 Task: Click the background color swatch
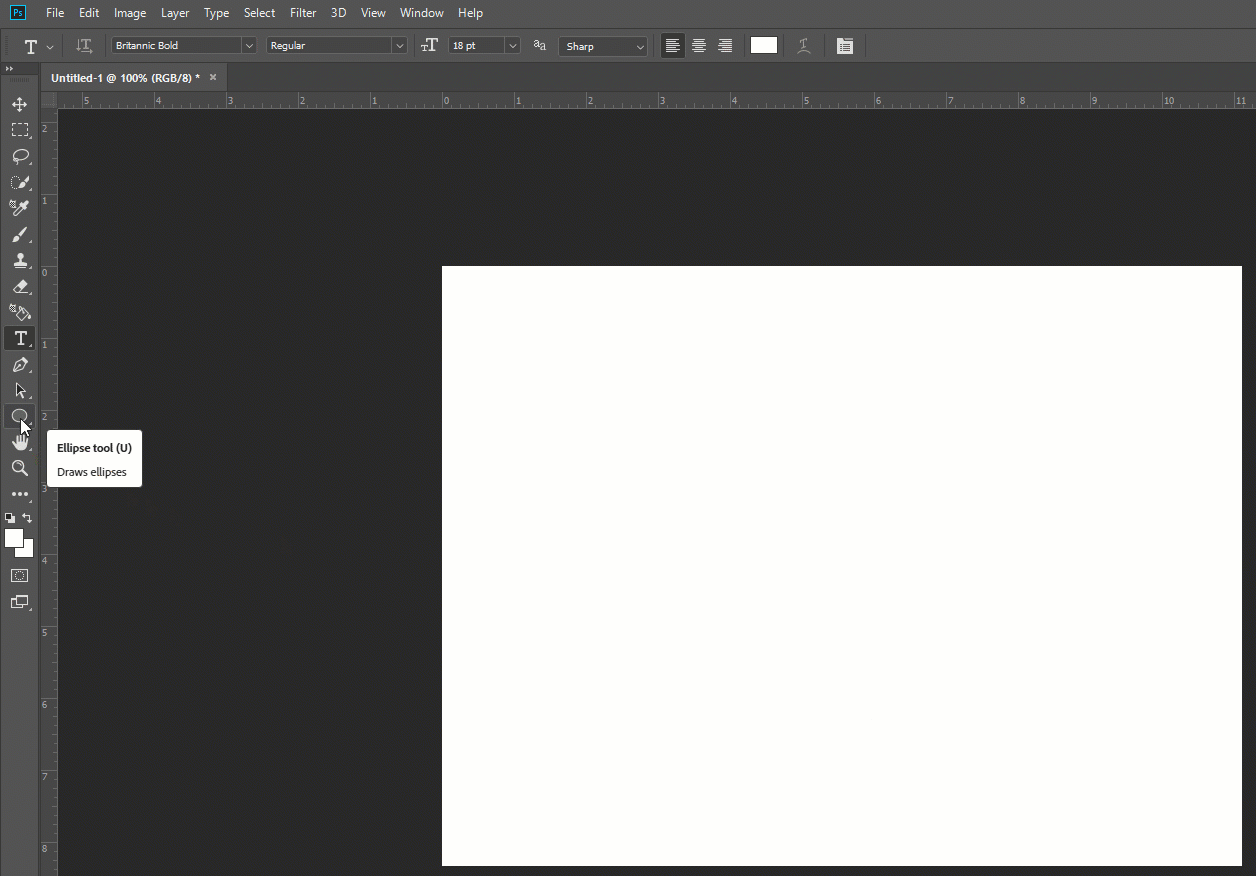click(x=28, y=551)
